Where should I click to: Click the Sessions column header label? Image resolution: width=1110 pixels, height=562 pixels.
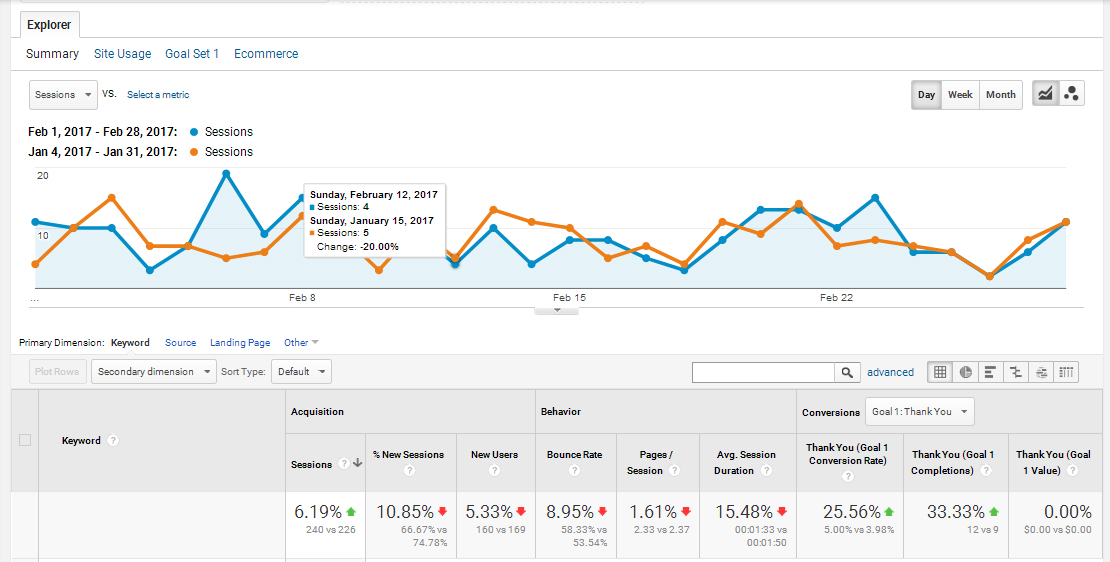pos(311,464)
